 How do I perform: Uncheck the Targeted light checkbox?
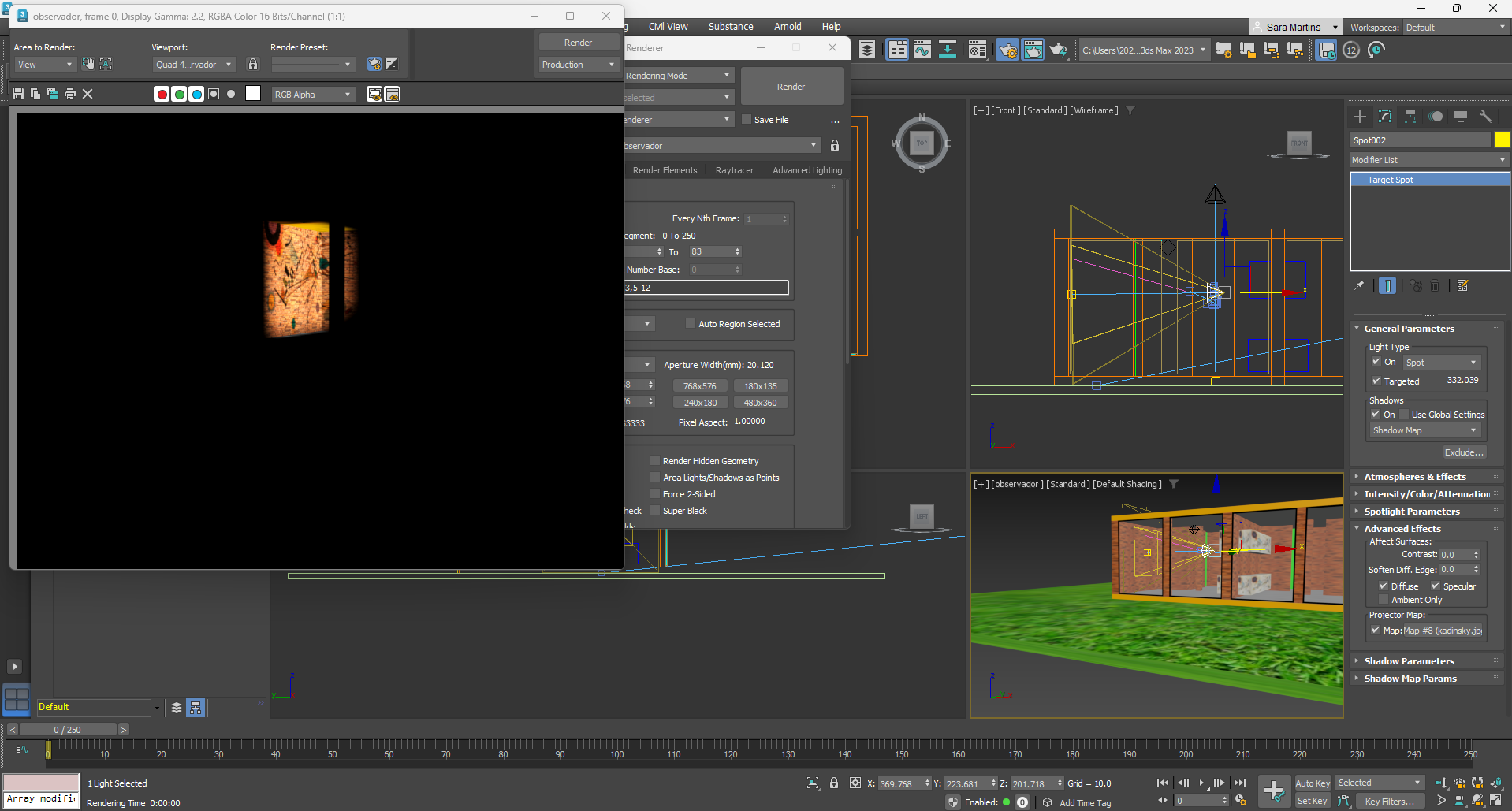point(1376,381)
